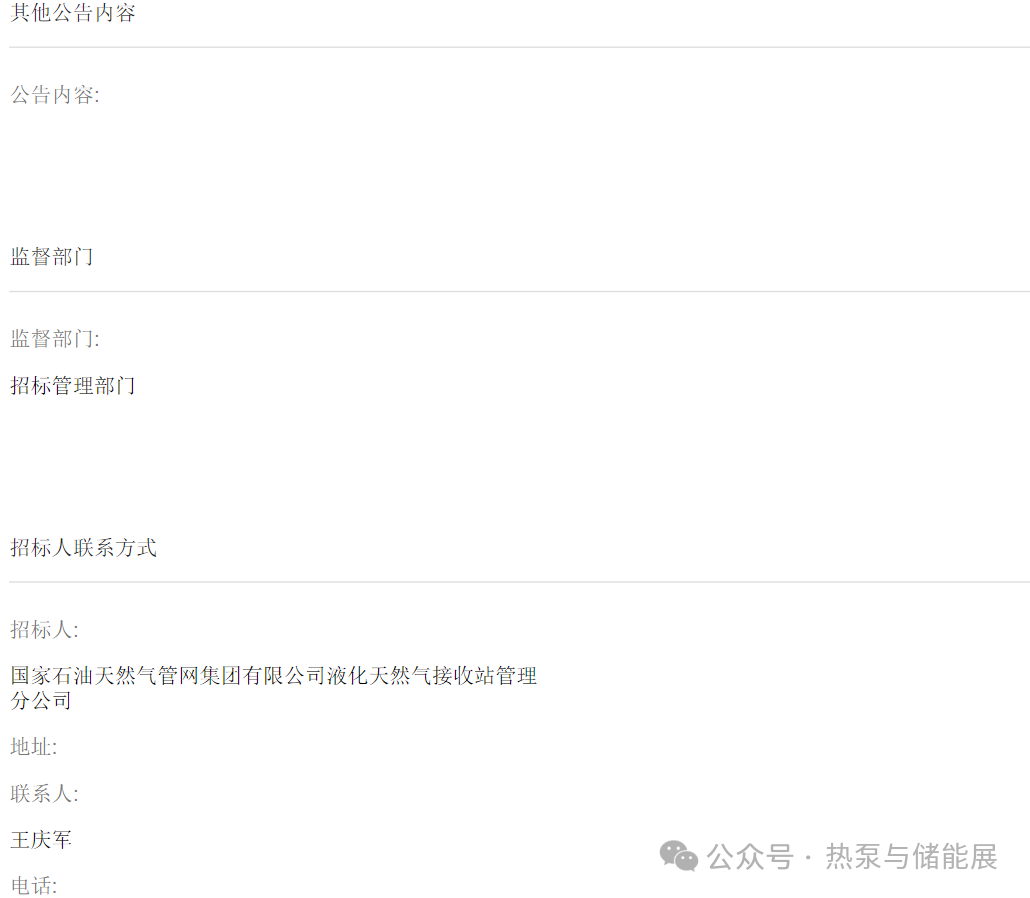The image size is (1030, 898).
Task: Click the 招标人: field label
Action: click(x=45, y=629)
